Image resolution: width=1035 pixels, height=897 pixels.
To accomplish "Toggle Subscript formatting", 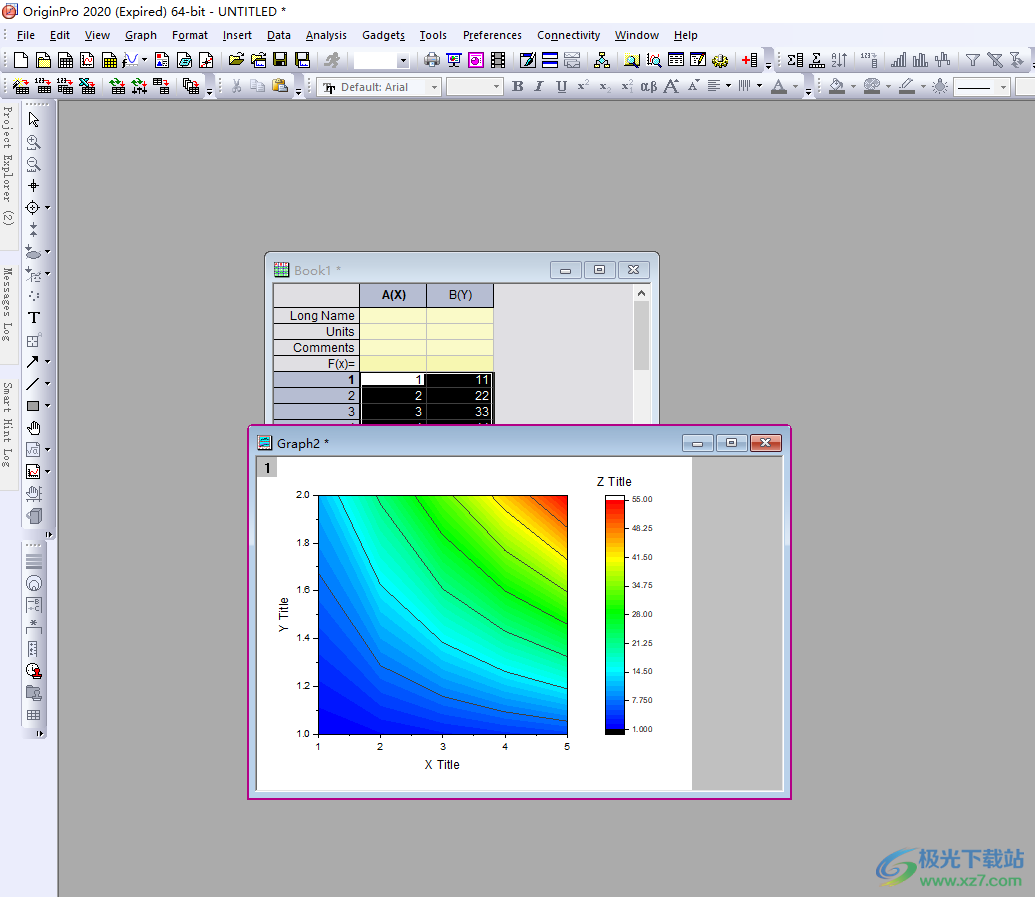I will (605, 86).
